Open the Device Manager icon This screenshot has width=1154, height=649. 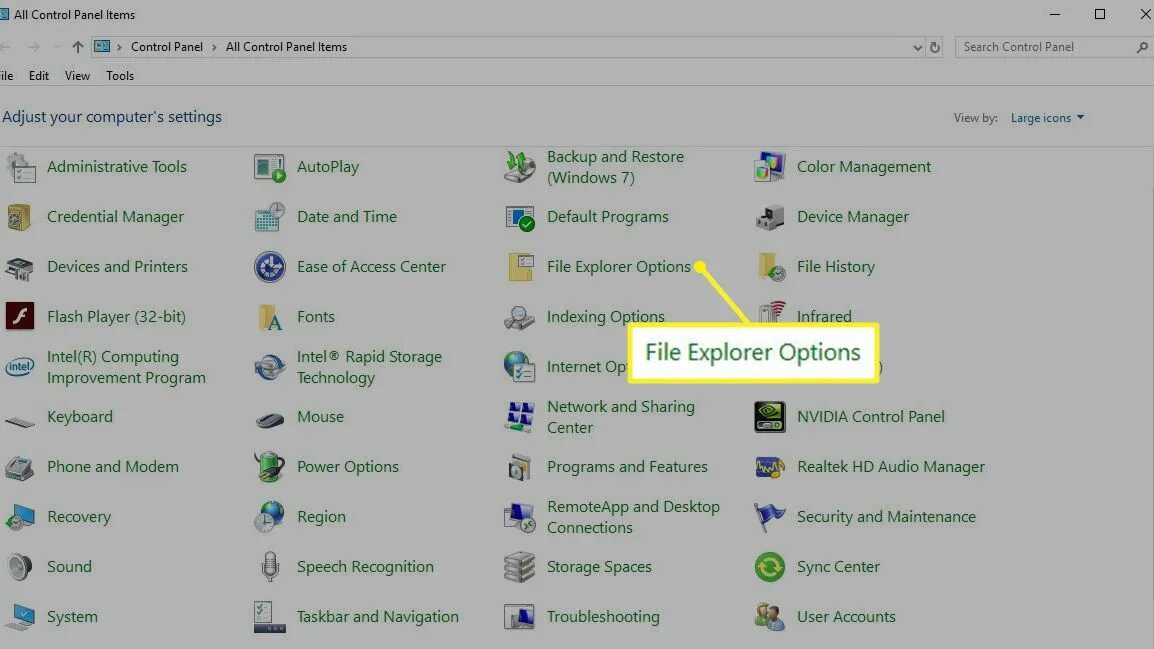[770, 217]
